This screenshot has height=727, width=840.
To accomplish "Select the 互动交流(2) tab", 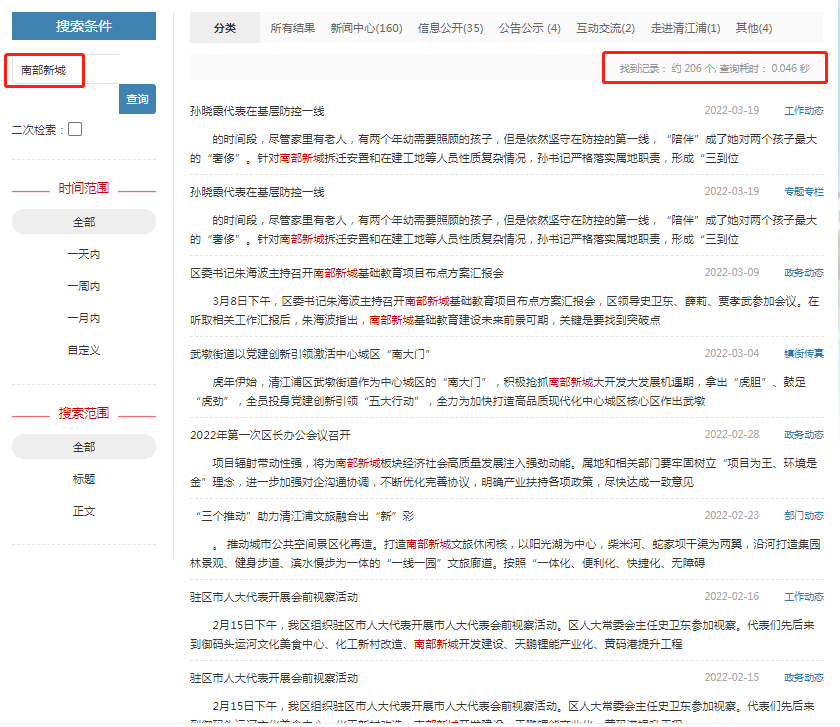I will (605, 28).
